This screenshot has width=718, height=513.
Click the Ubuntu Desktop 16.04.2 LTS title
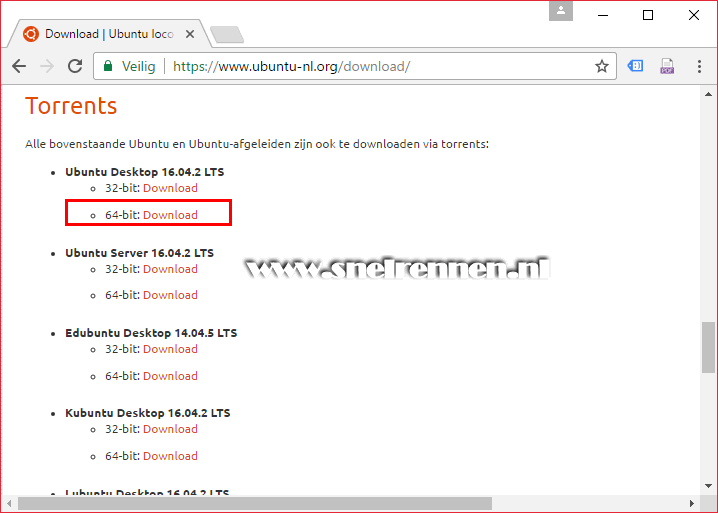click(145, 172)
